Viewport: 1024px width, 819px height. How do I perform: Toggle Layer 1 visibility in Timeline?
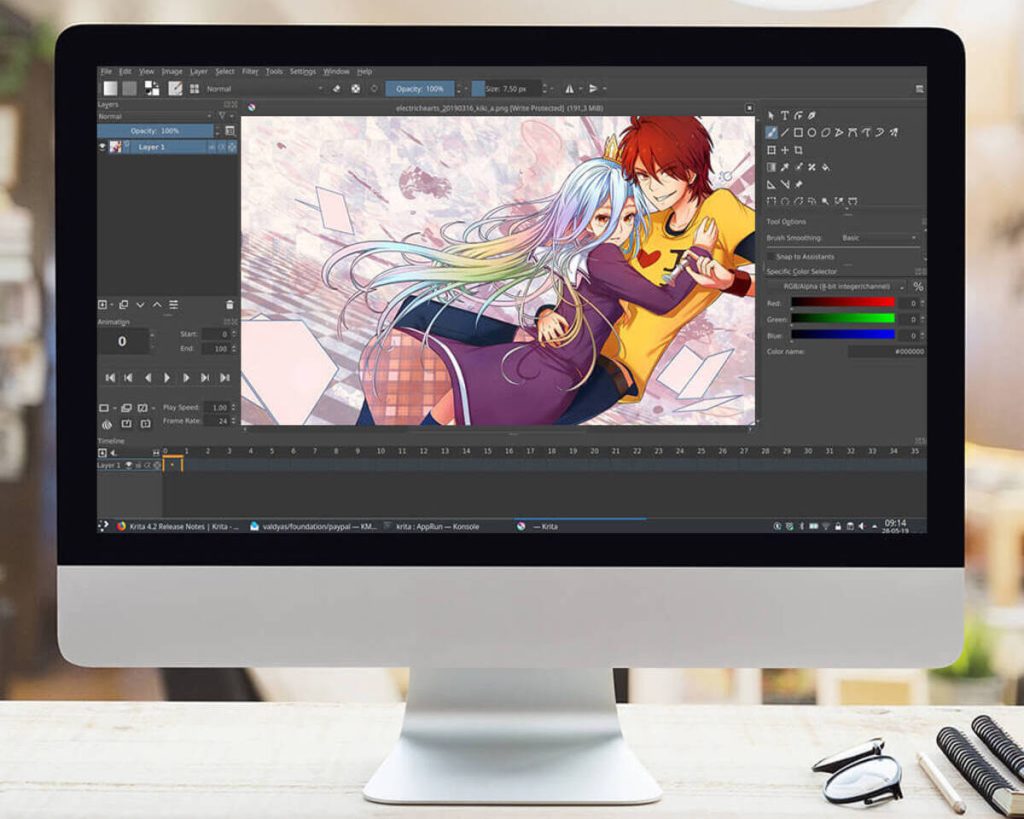(x=129, y=466)
